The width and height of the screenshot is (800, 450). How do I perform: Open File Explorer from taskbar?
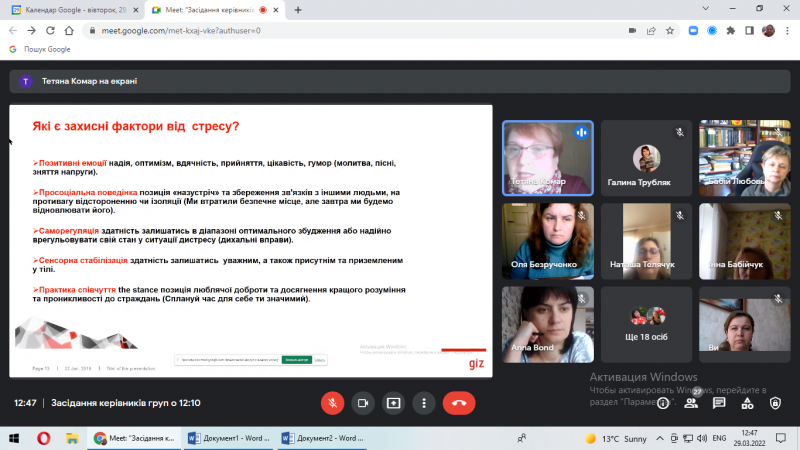pyautogui.click(x=72, y=438)
